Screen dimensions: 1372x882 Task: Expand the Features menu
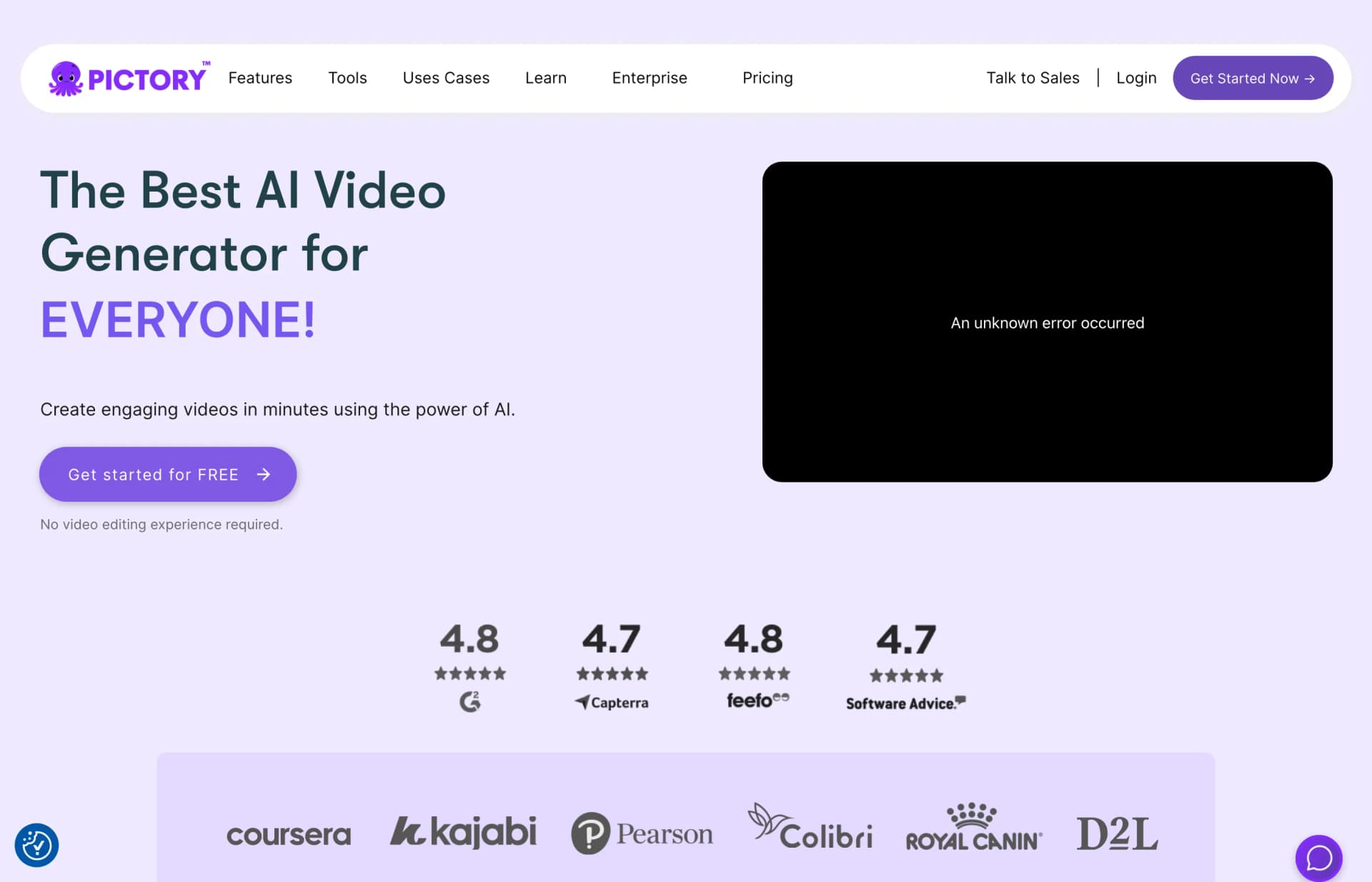(260, 78)
